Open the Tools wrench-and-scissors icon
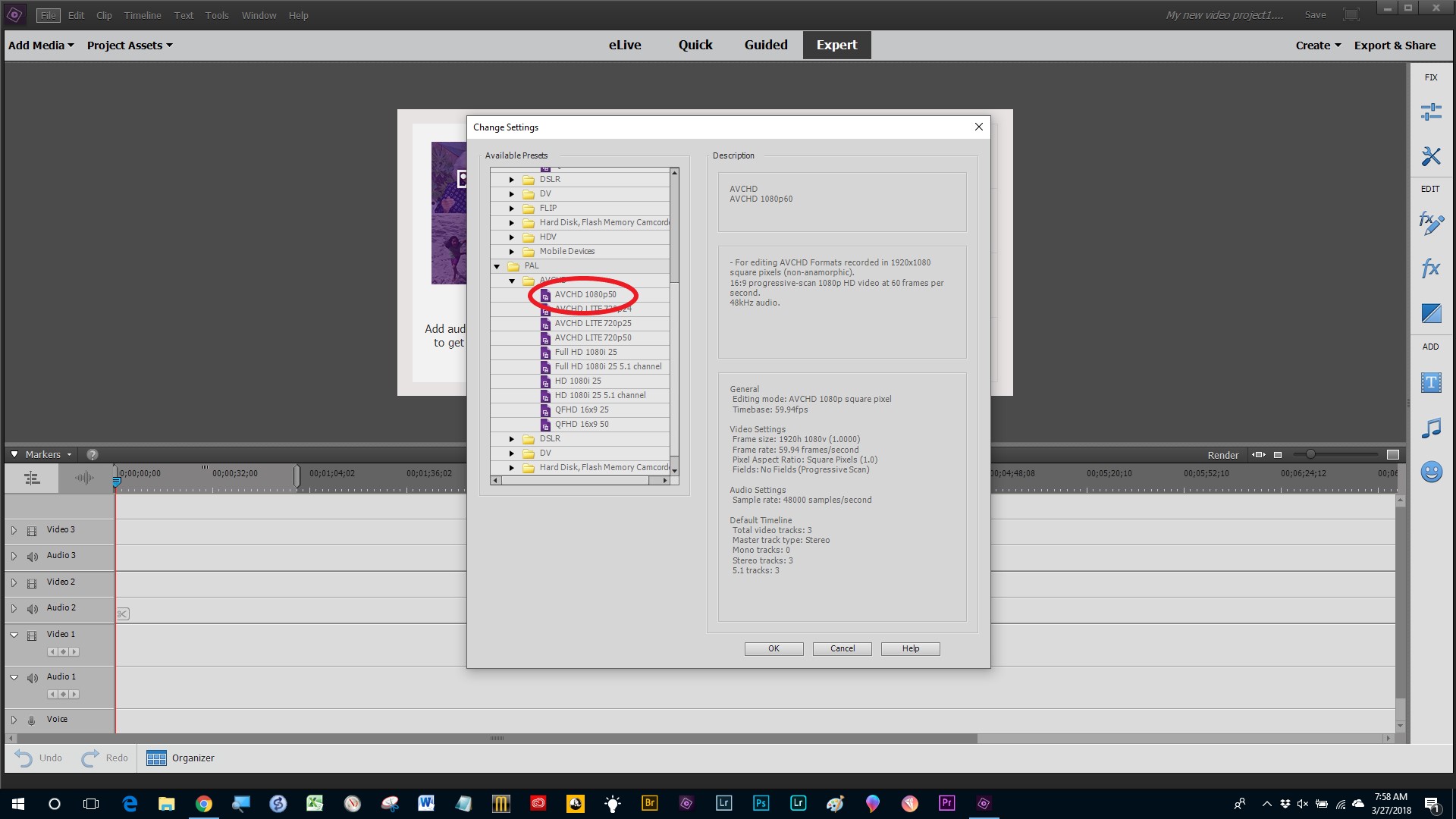The image size is (1456, 819). (1431, 156)
